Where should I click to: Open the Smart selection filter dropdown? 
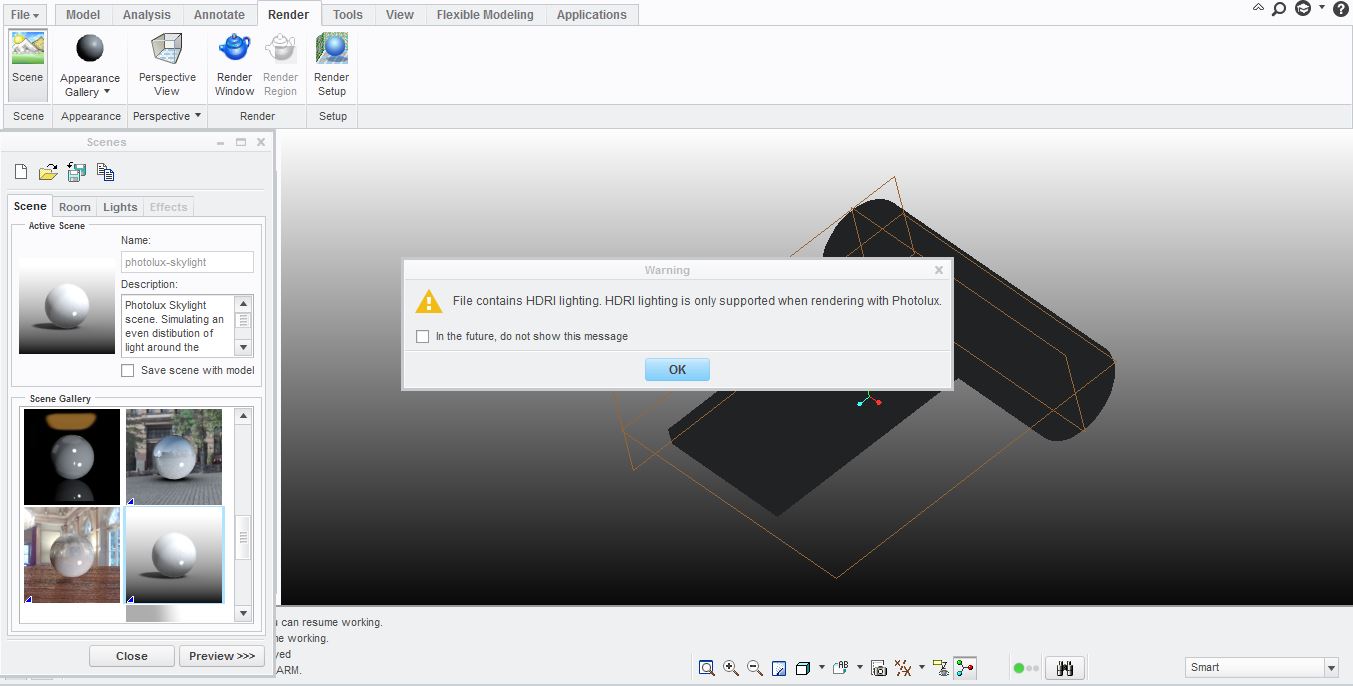(x=1331, y=668)
